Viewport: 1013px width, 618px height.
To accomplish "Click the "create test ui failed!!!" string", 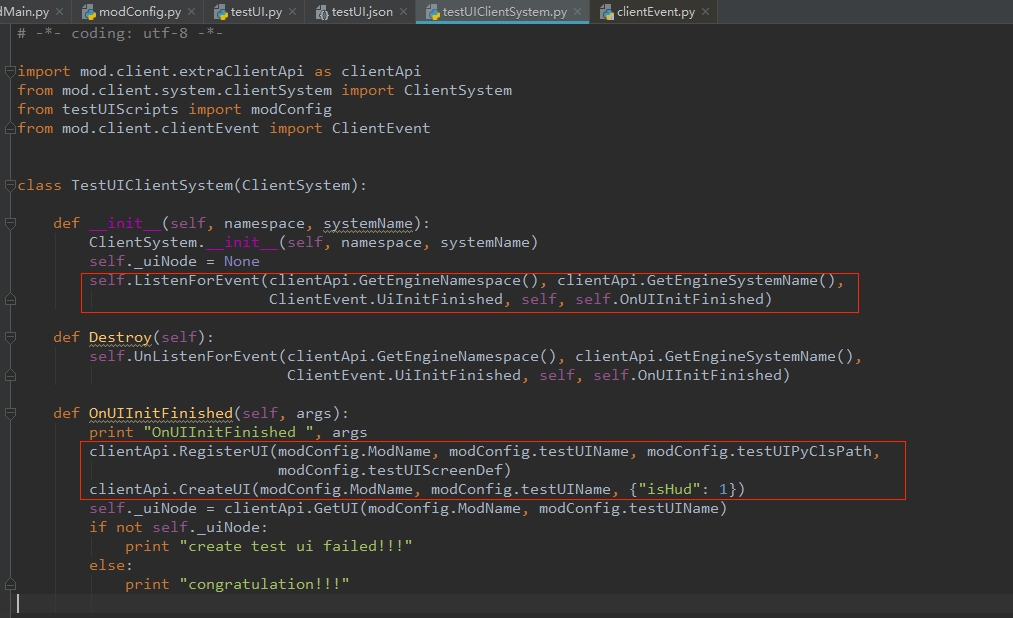I will tap(295, 546).
